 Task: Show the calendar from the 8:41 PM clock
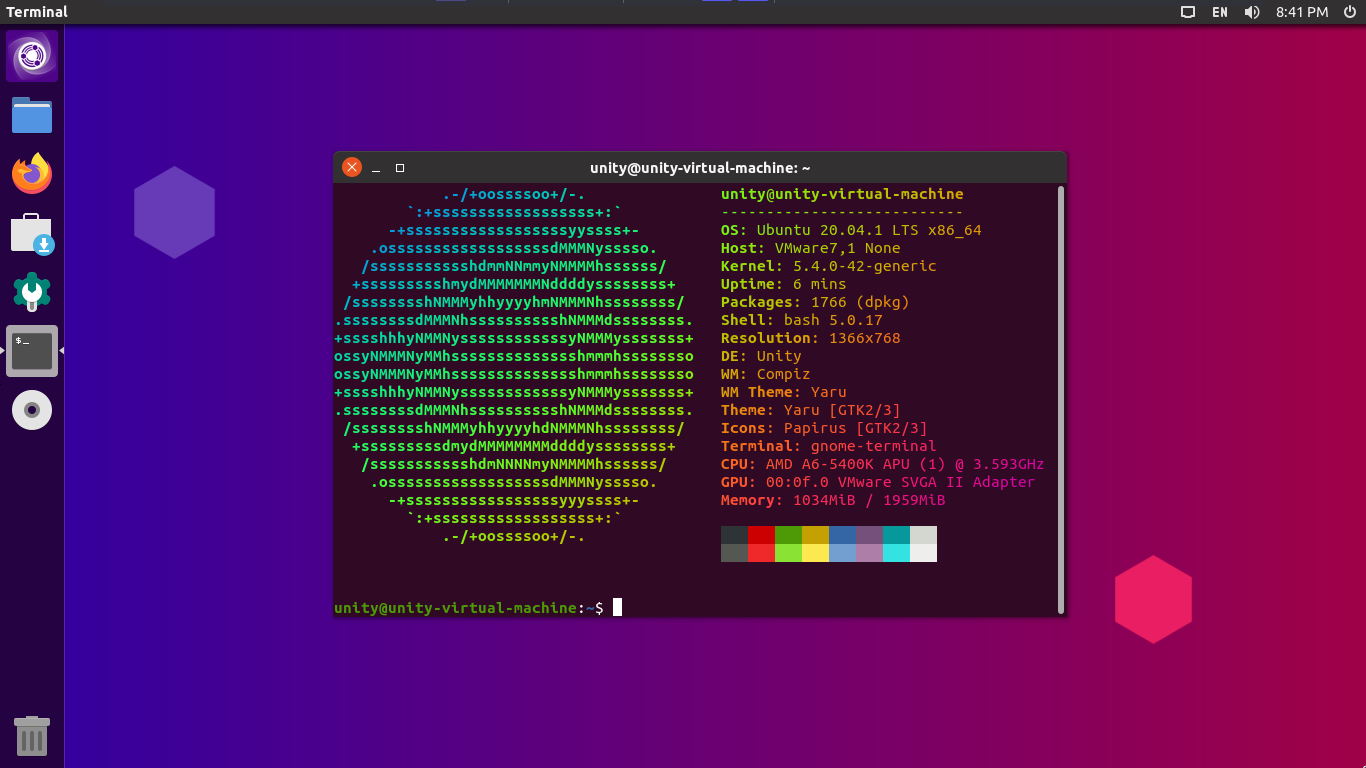click(1302, 12)
